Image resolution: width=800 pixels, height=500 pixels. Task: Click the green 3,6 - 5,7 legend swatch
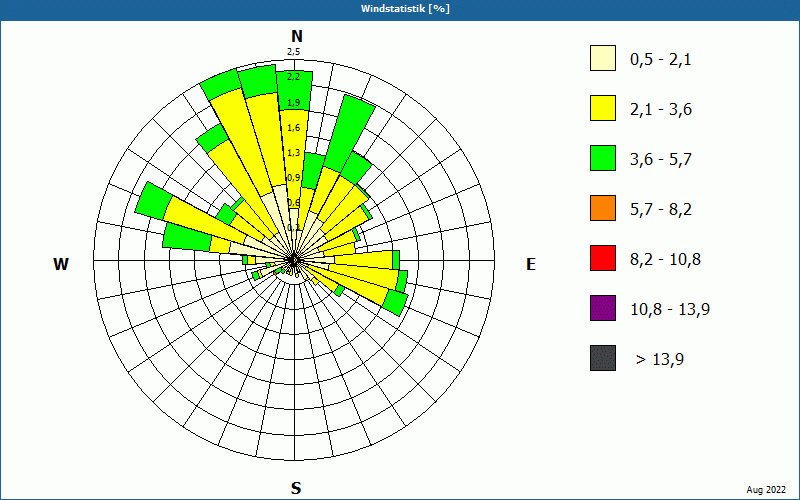pyautogui.click(x=603, y=158)
